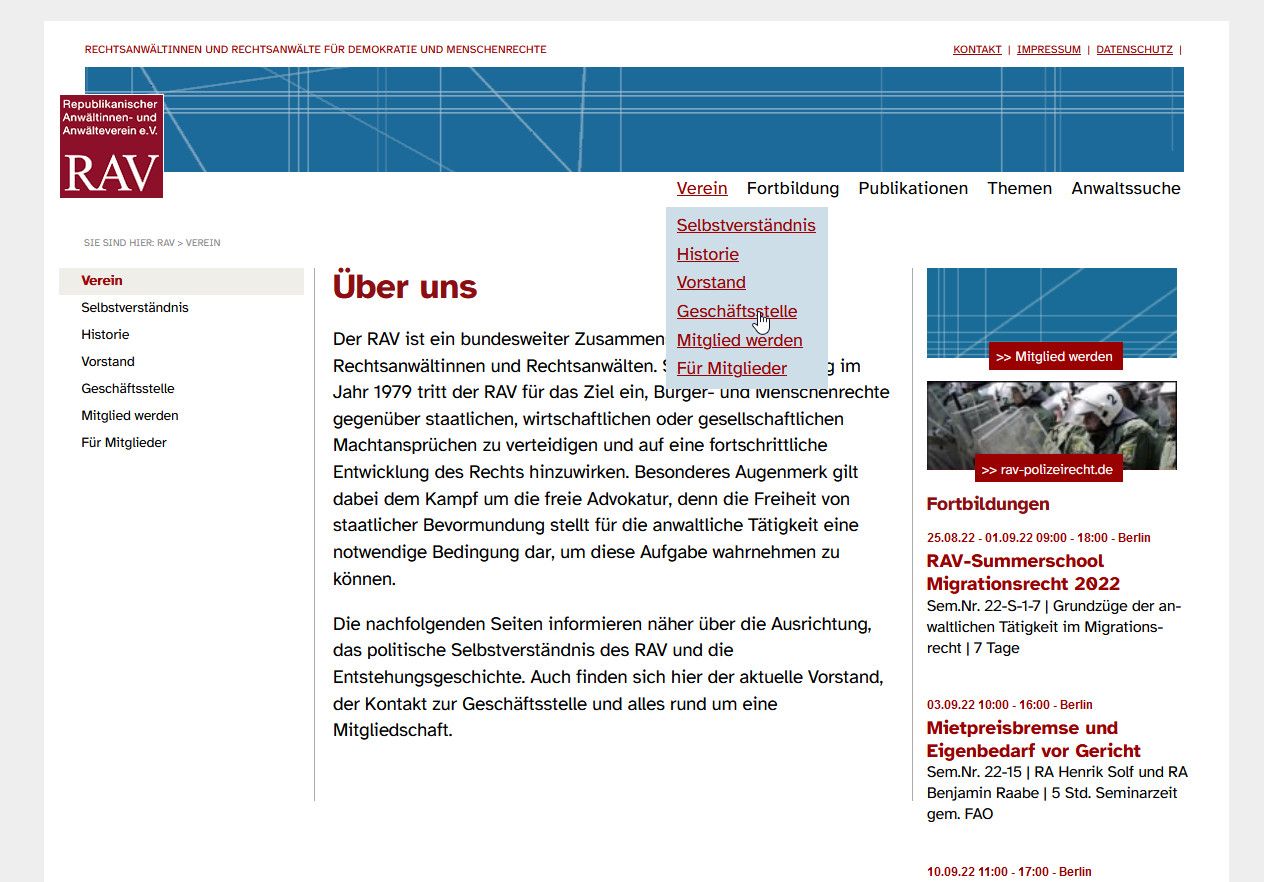Click the Mitglied werden image banner
Viewport: 1264px width, 882px height.
pyautogui.click(x=1051, y=312)
